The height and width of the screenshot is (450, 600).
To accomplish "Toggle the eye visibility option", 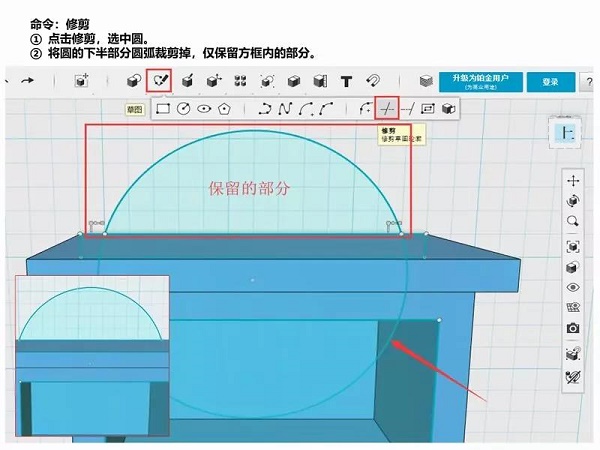I will [x=573, y=287].
